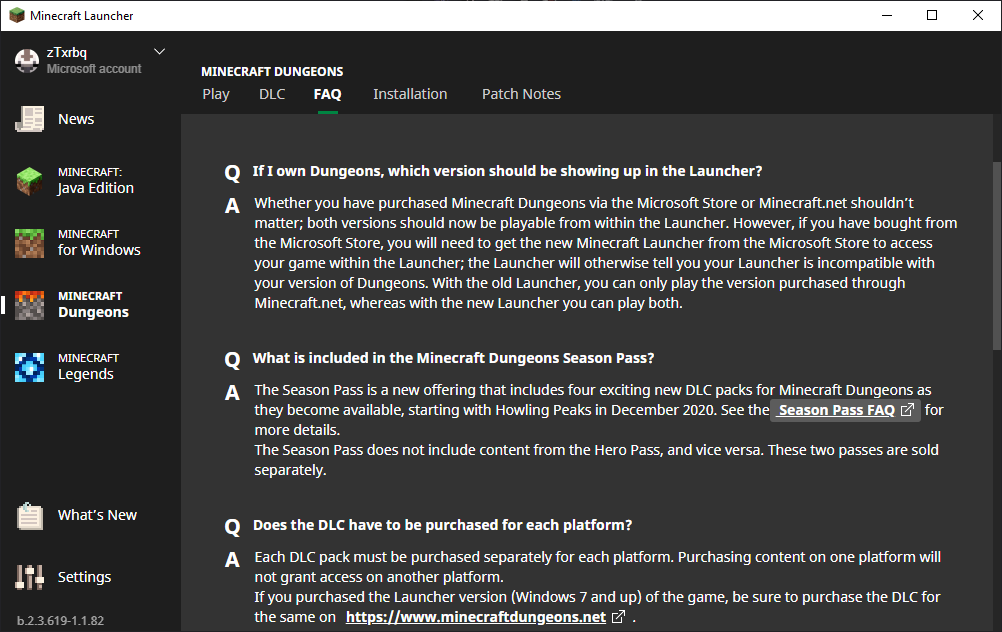Viewport: 1002px width, 632px height.
Task: Click the Minecraft Dungeons sidebar icon
Action: (29, 305)
